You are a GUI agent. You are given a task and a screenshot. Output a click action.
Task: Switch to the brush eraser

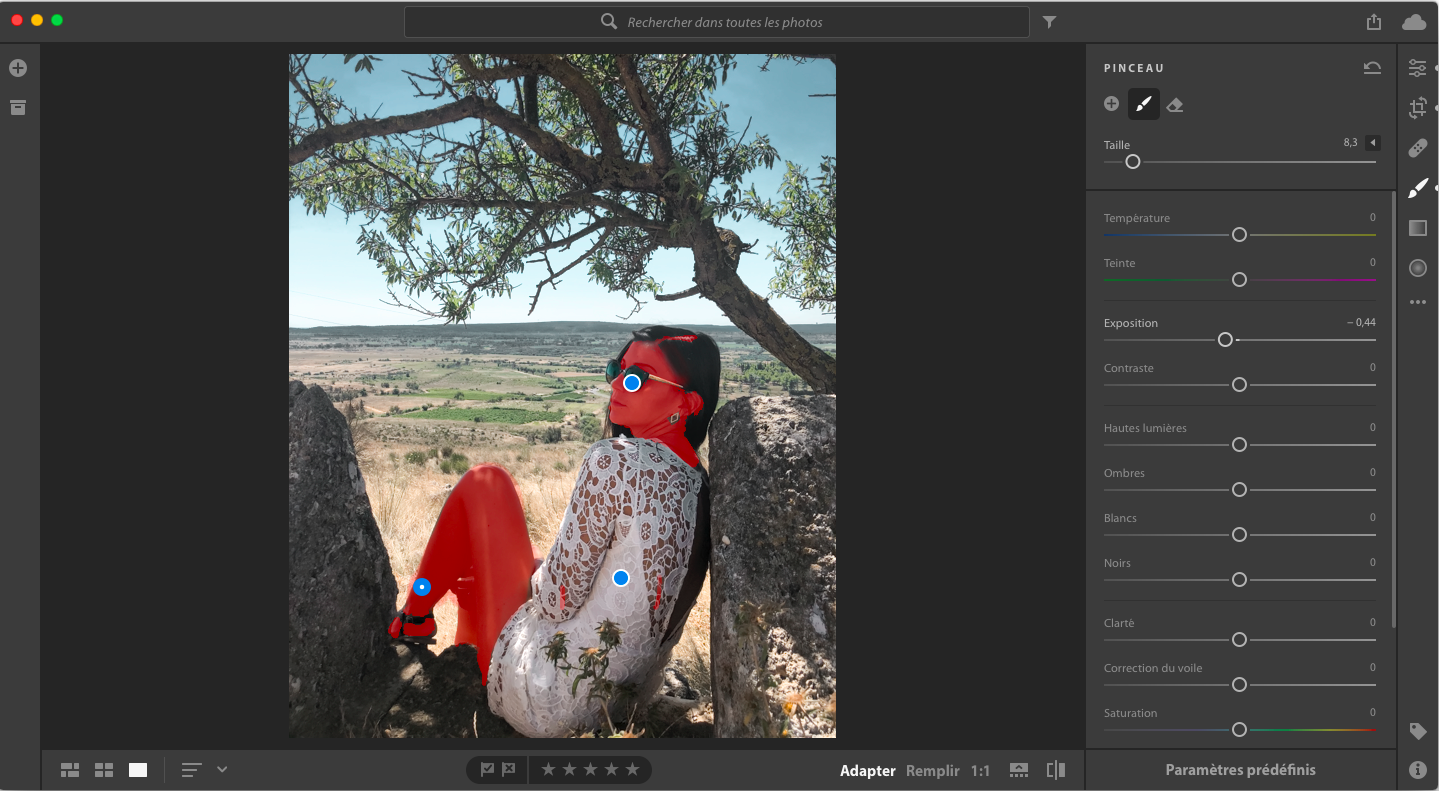pyautogui.click(x=1175, y=104)
